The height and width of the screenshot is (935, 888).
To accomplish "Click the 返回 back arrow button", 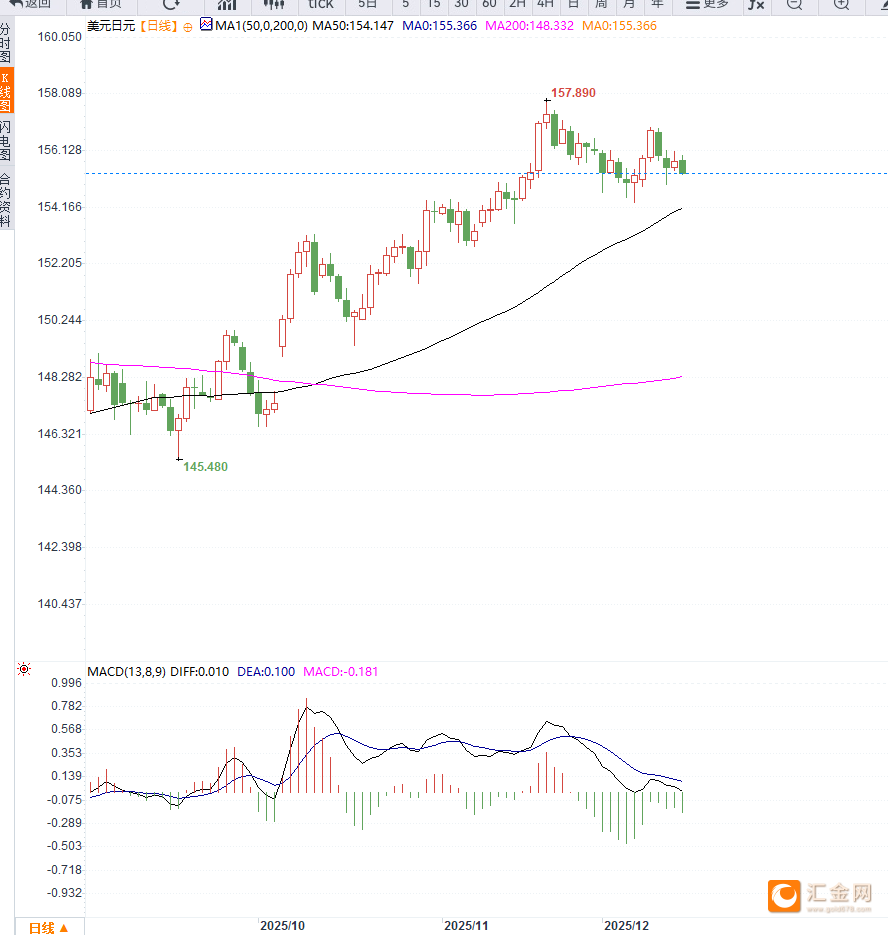I will click(30, 5).
